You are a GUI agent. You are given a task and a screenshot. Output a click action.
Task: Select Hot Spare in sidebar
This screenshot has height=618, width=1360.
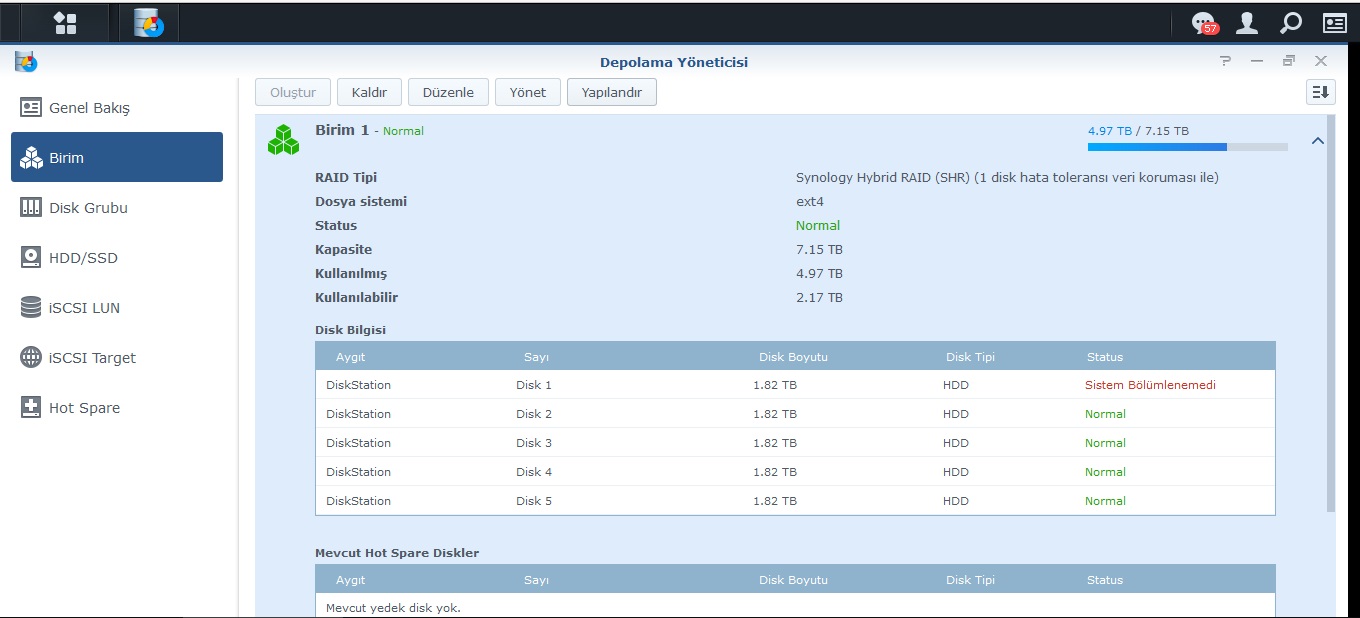117,408
